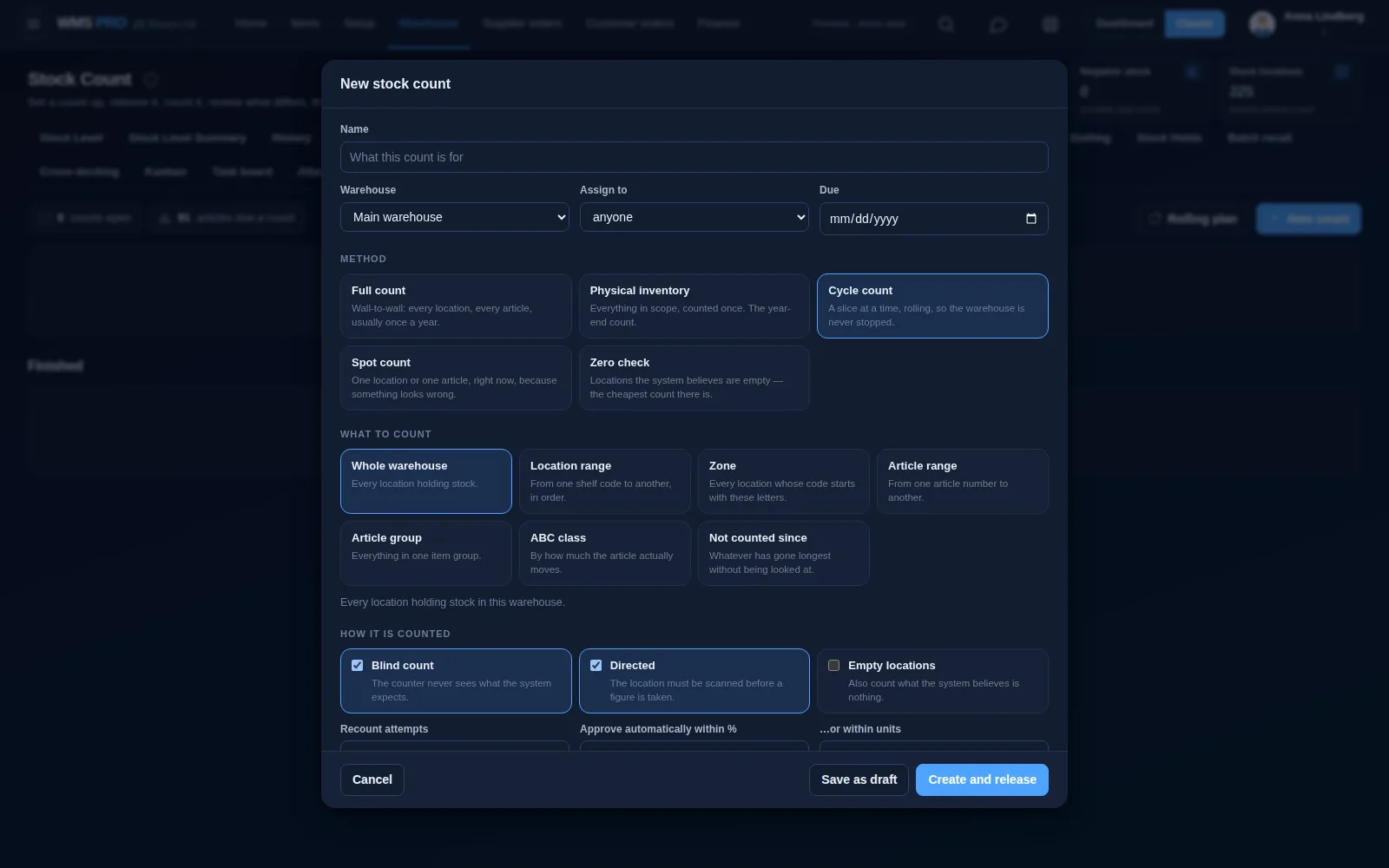Choose Article range scope
Screen dimensions: 1389x868
963,482
